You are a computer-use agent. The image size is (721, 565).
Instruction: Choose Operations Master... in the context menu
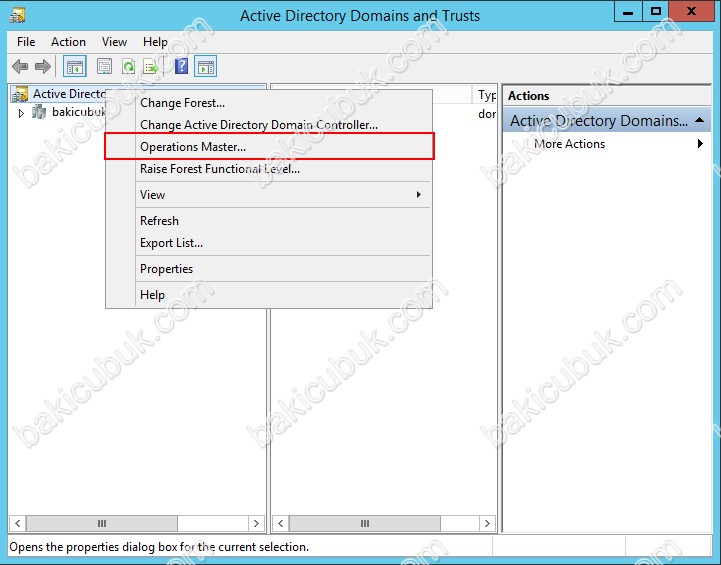click(x=269, y=147)
